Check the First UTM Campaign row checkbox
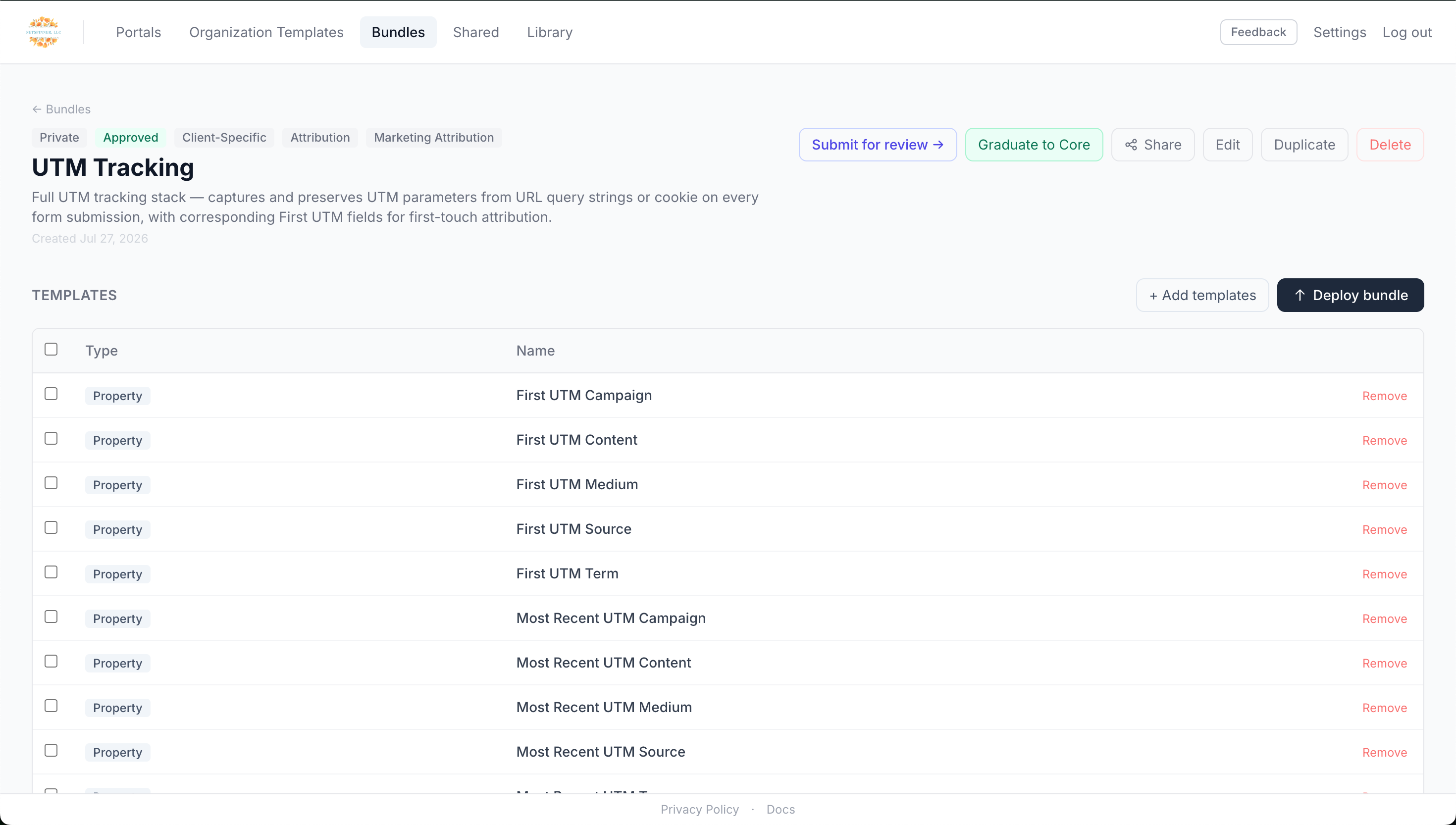This screenshot has width=1456, height=825. pos(51,394)
